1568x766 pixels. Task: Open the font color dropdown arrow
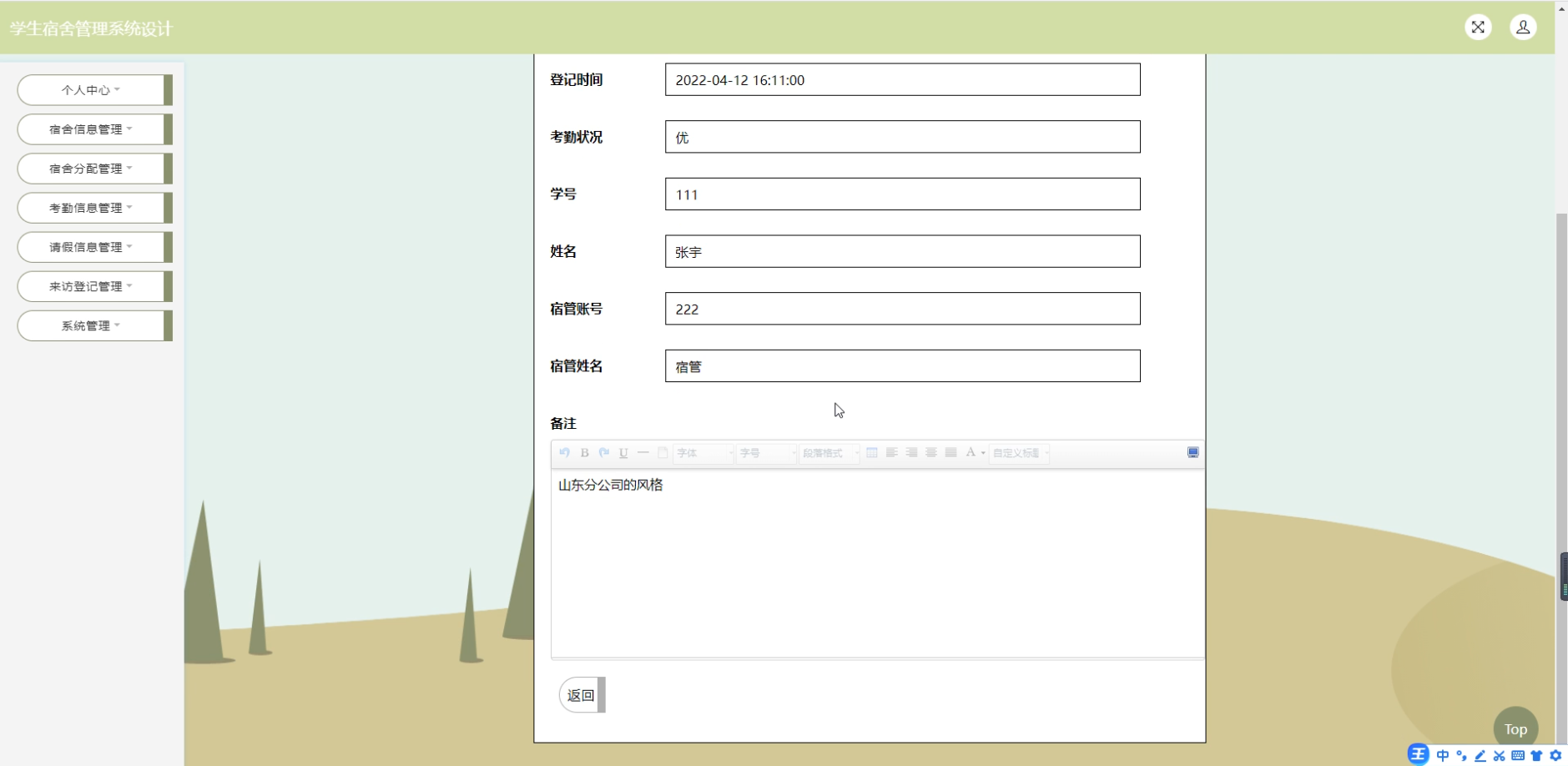pyautogui.click(x=983, y=453)
